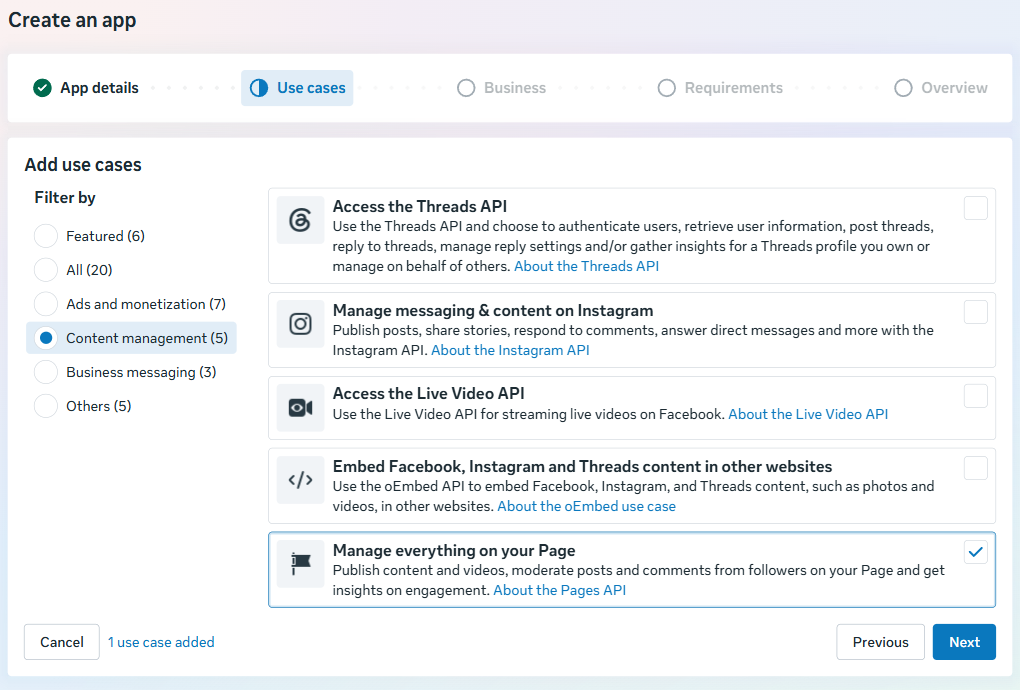Viewport: 1020px width, 690px height.
Task: Select Others (5) filter radio button
Action: coord(46,406)
